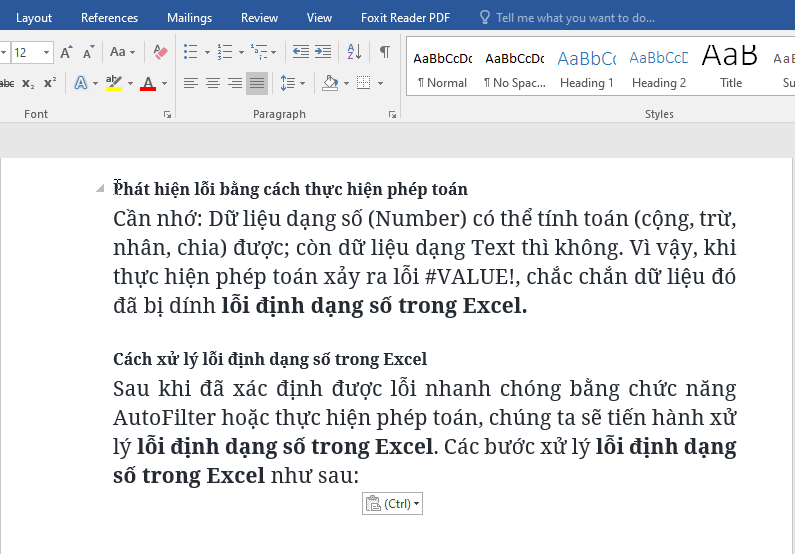Open the Foxit Reader PDF tab
The height and width of the screenshot is (554, 795).
405,18
